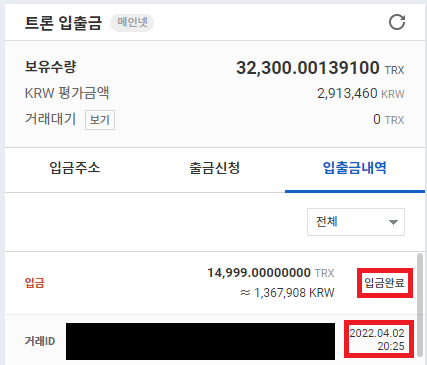
Task: Open the 보기 button beside 거래대기
Action: pos(100,120)
